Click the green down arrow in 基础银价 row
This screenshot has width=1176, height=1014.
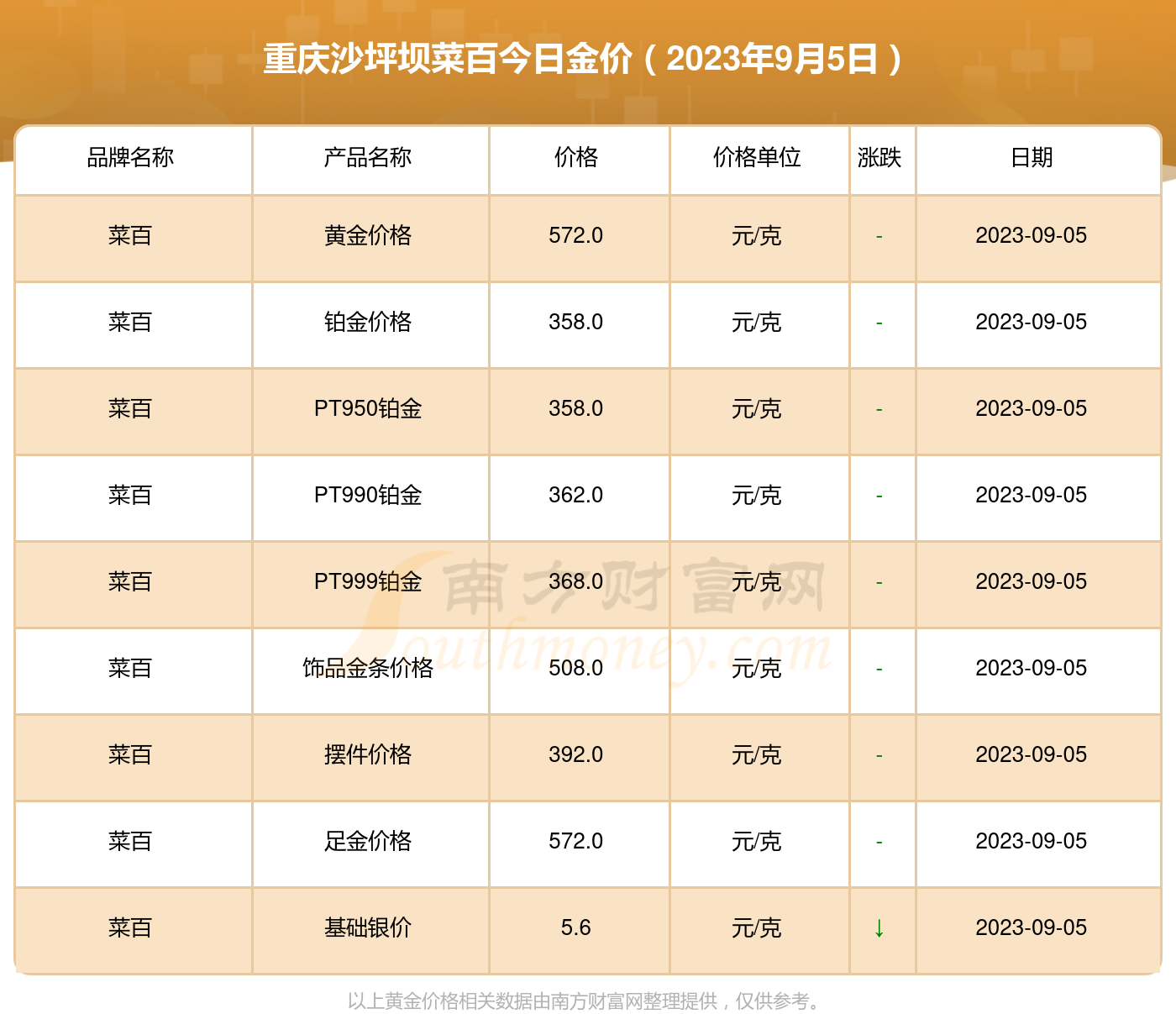point(879,927)
